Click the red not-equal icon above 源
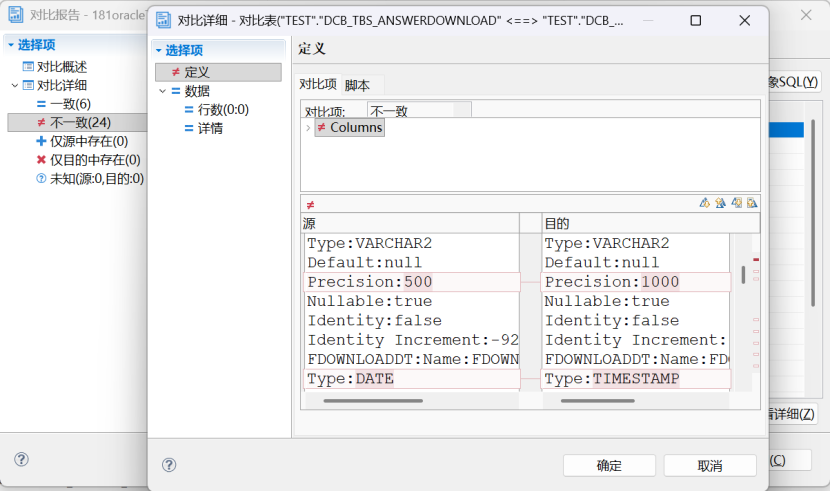Image resolution: width=831 pixels, height=491 pixels. 311,205
